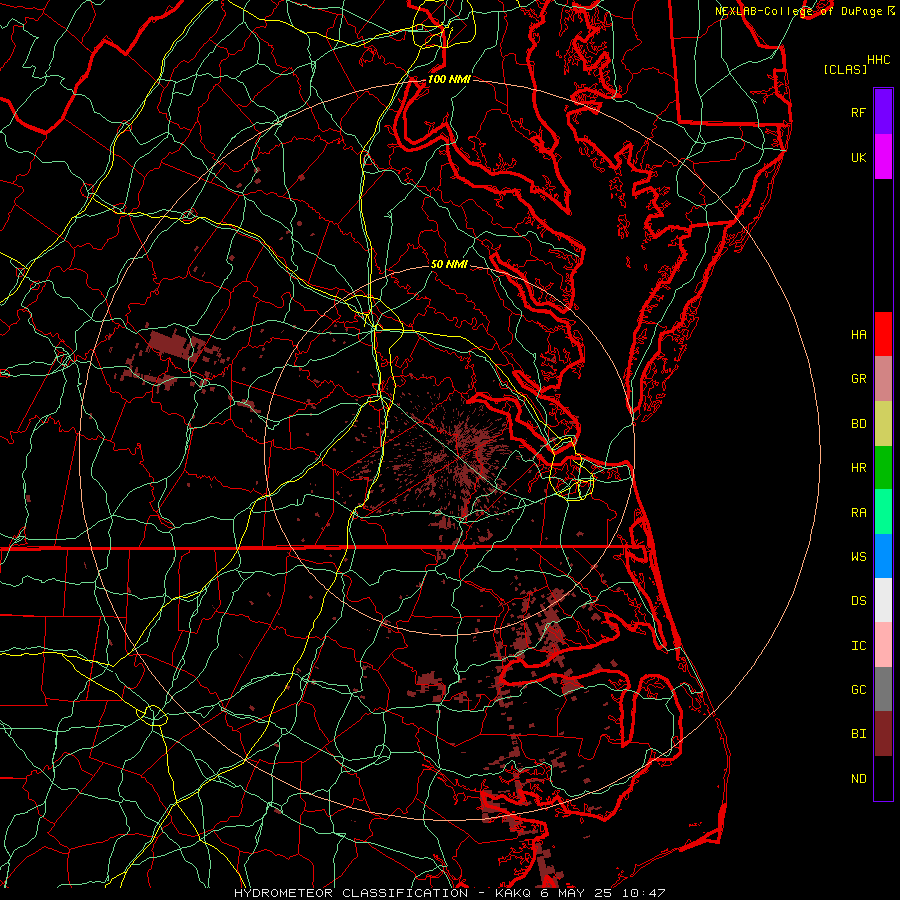Click the DS white legend swatch
The height and width of the screenshot is (900, 900).
click(x=883, y=600)
